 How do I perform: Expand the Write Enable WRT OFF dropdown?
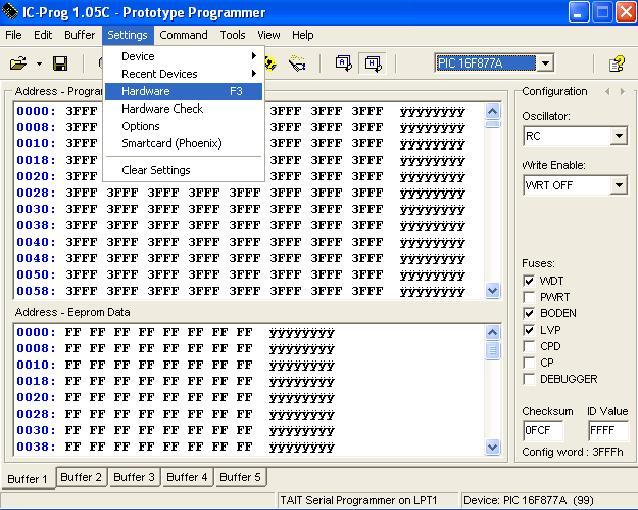[619, 185]
